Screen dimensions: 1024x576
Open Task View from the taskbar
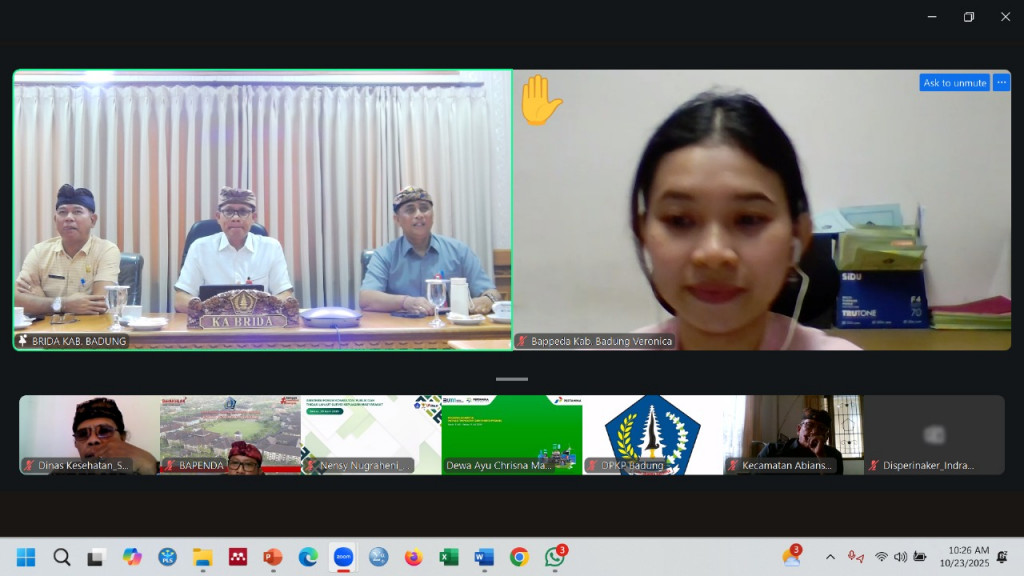point(96,557)
